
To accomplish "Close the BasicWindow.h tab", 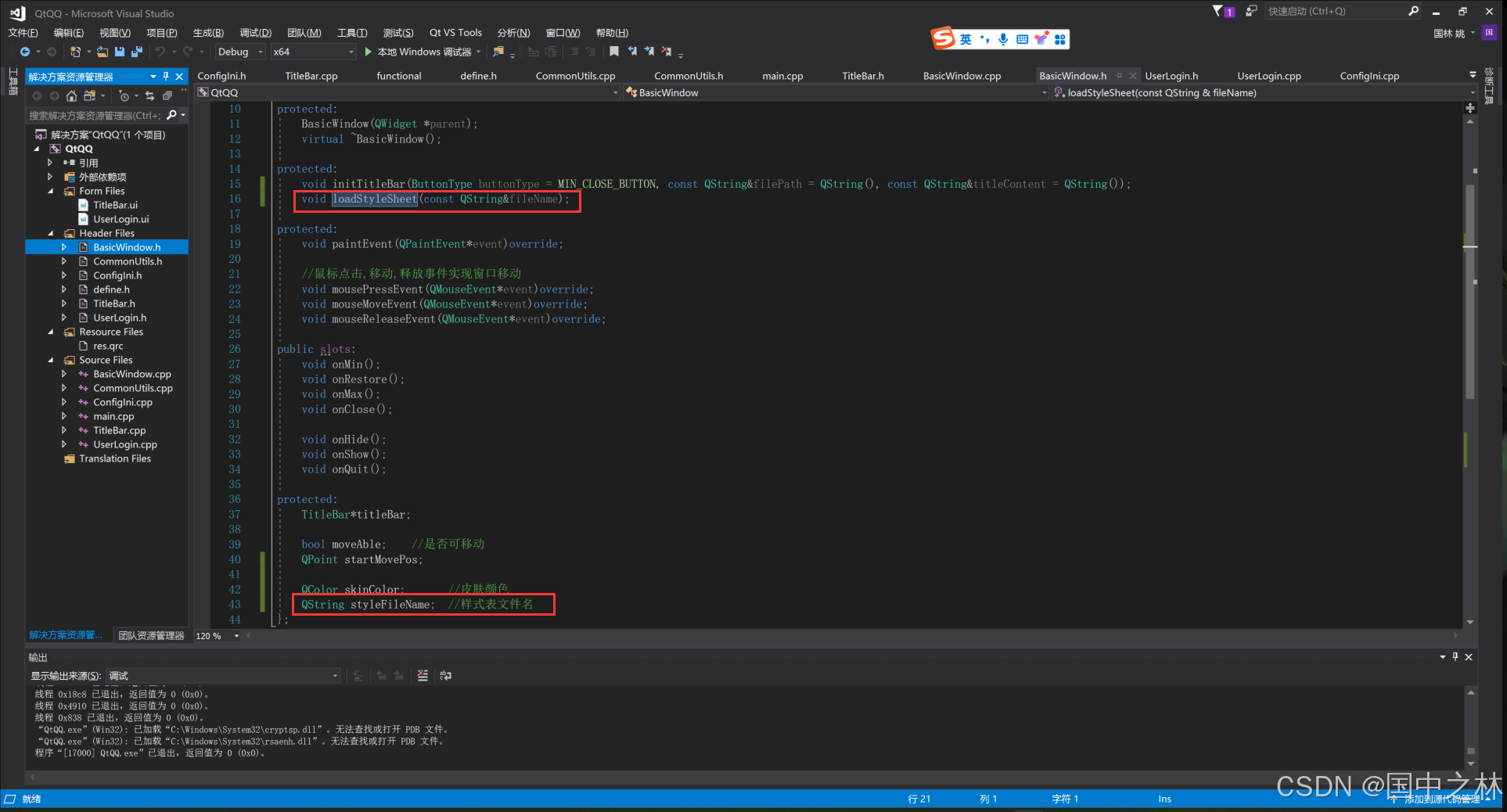I will 1132,76.
